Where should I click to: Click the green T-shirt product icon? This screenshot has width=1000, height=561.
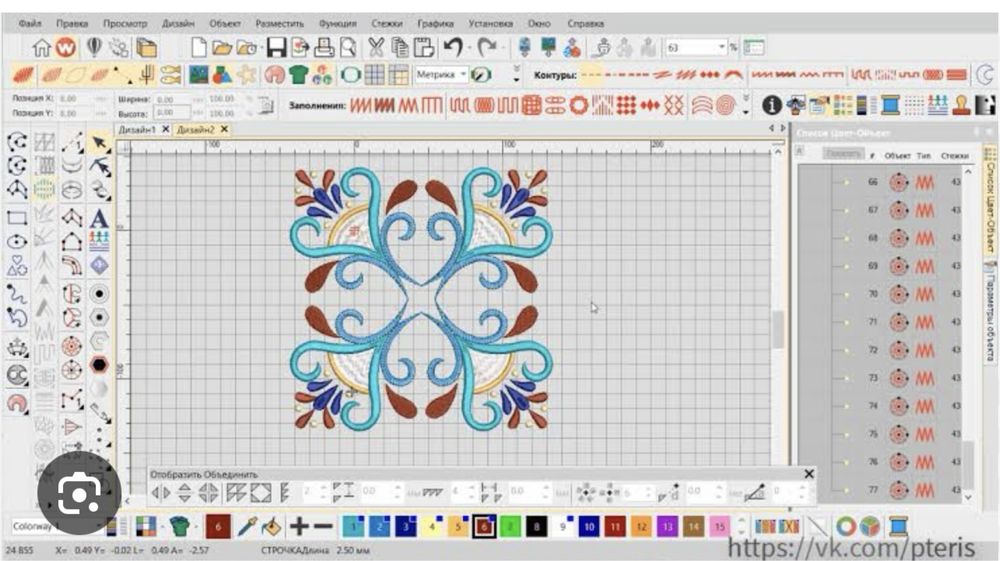coord(298,75)
